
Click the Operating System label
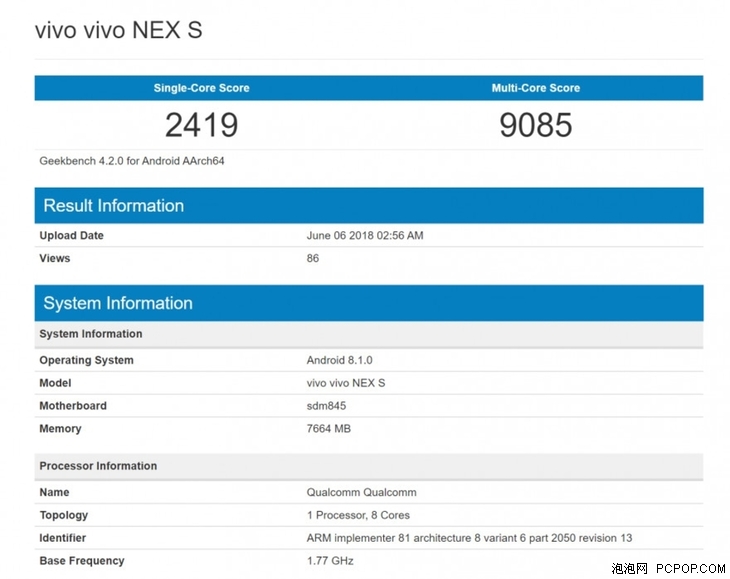tap(86, 360)
